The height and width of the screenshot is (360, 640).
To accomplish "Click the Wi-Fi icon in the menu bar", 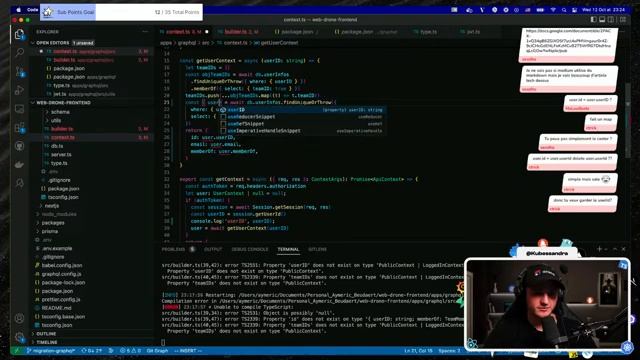I will pyautogui.click(x=553, y=10).
